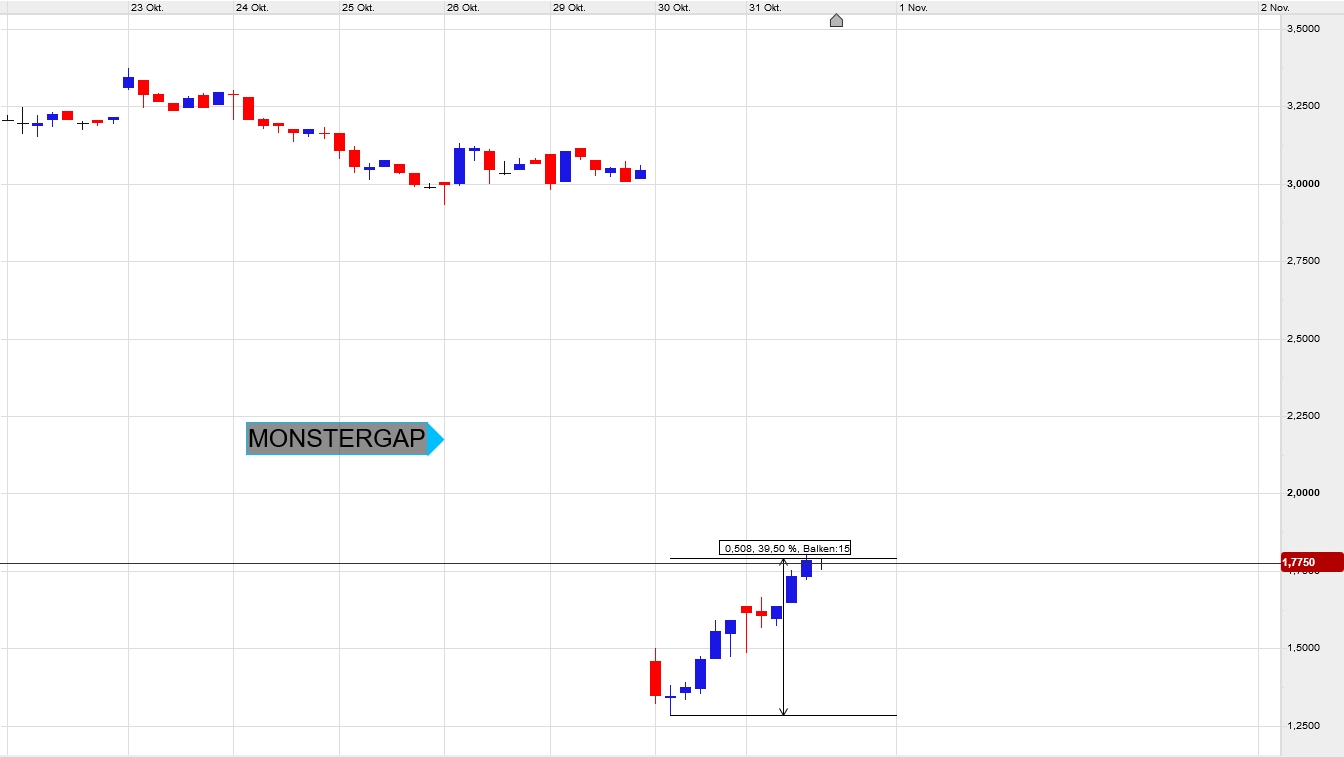Click the "1 Nov." date label

tap(914, 7)
